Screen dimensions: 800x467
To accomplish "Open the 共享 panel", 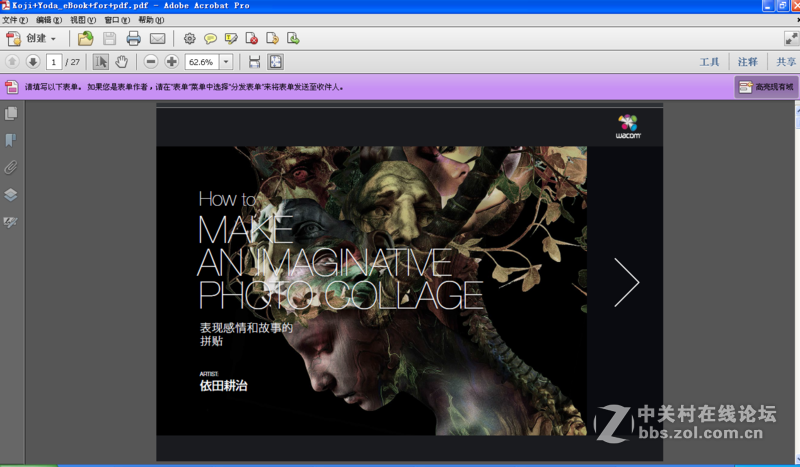I will pos(786,62).
